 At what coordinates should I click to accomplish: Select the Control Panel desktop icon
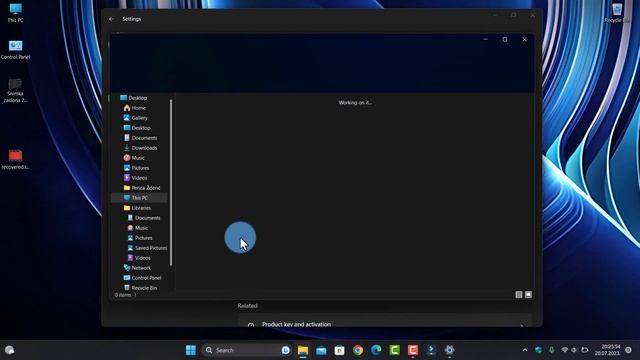16,50
